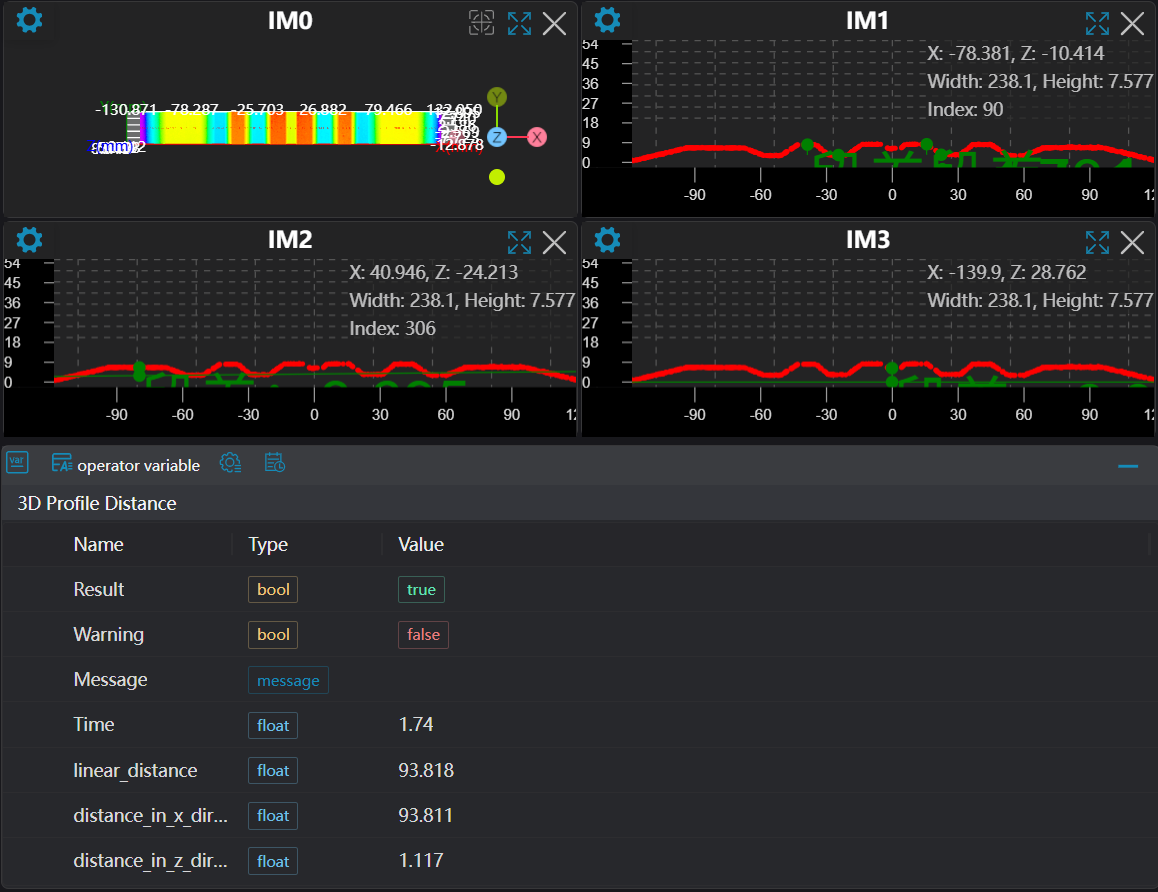Click the crosshair reset-view icon in IM0

[x=482, y=23]
